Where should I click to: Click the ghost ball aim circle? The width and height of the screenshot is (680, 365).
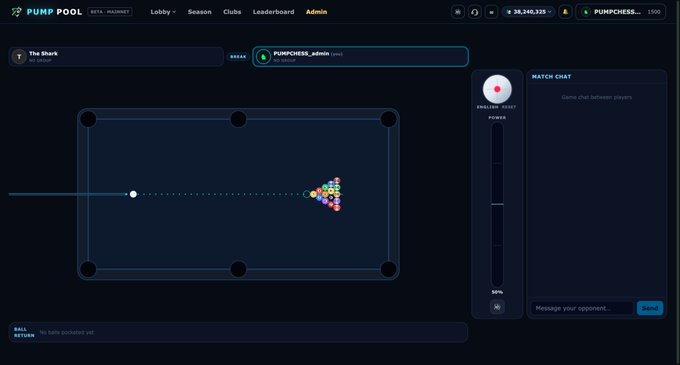click(x=307, y=194)
